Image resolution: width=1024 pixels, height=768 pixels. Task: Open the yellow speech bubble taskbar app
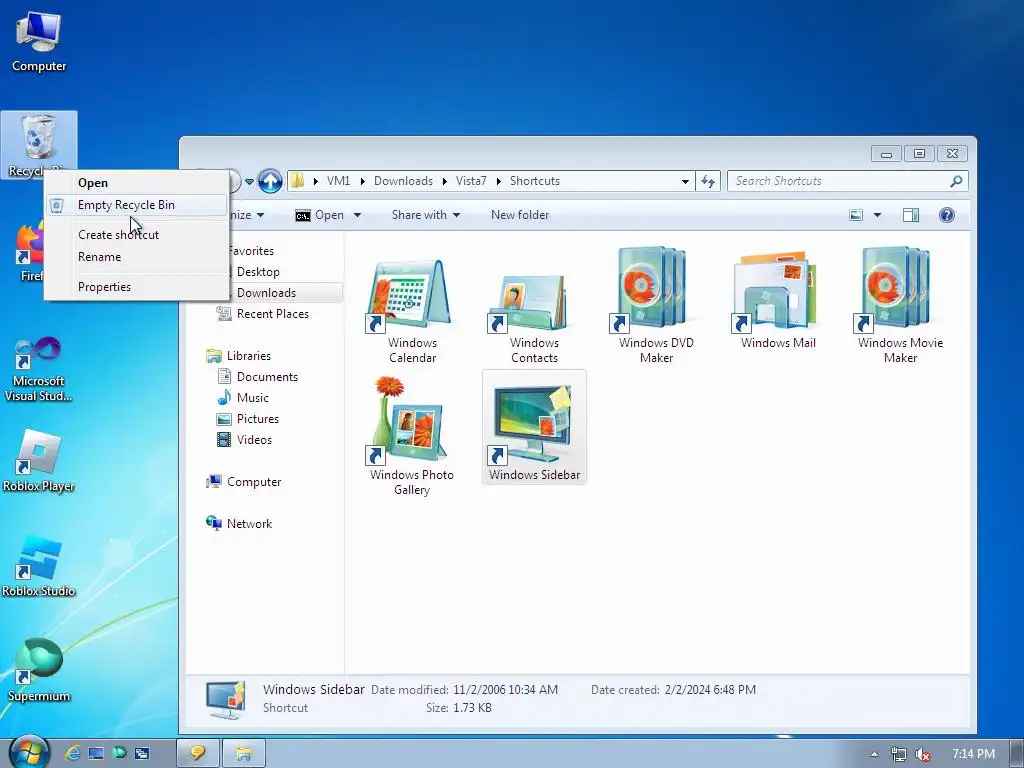[x=198, y=754]
